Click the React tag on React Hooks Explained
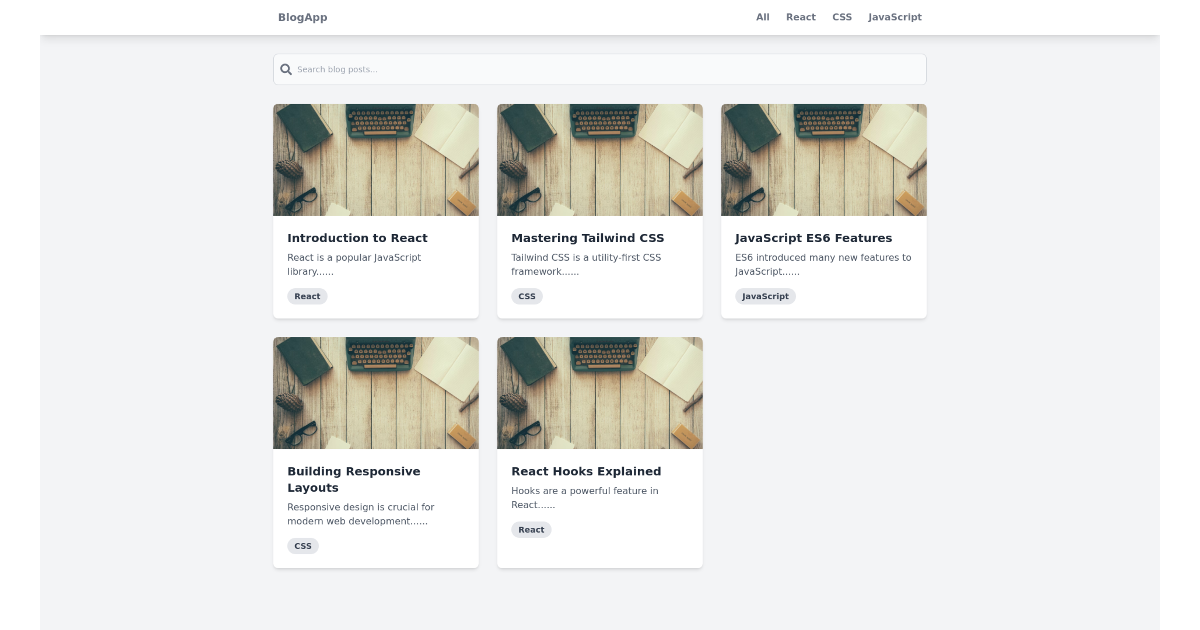Viewport: 1200px width, 630px height. point(531,529)
